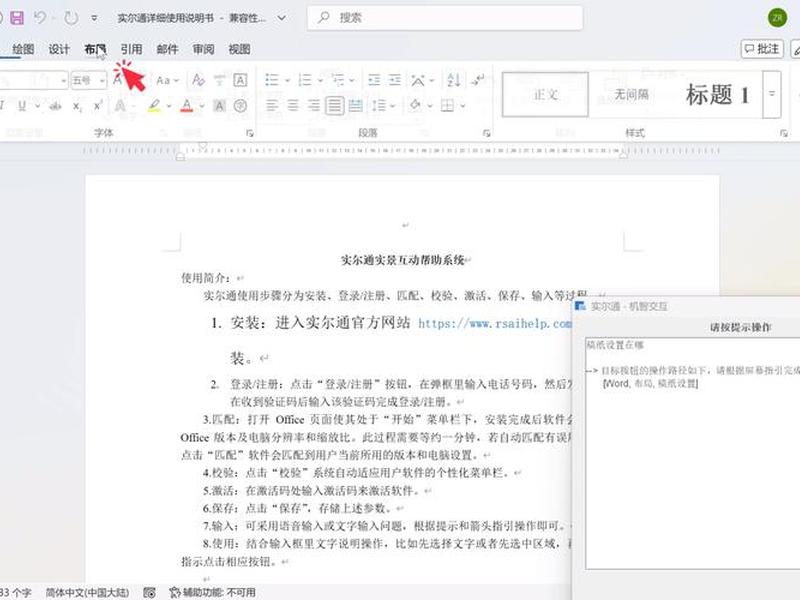Undo the last action

(40, 18)
